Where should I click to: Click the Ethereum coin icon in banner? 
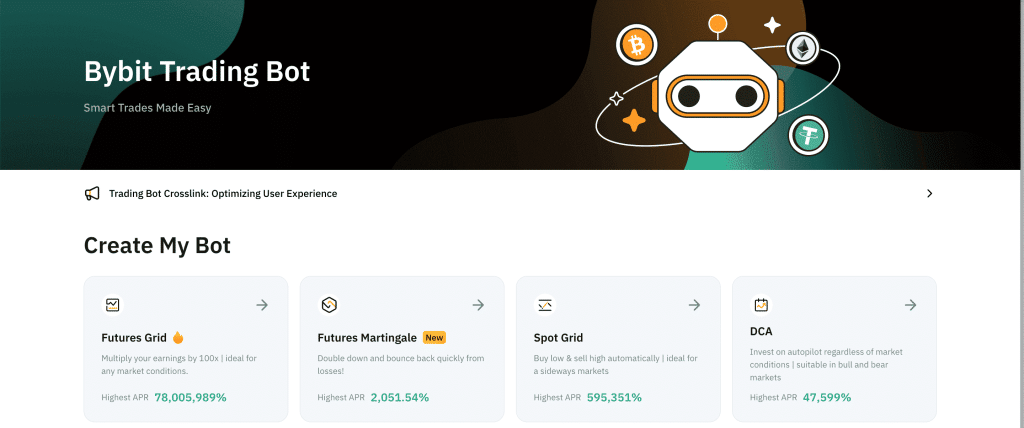pos(800,47)
